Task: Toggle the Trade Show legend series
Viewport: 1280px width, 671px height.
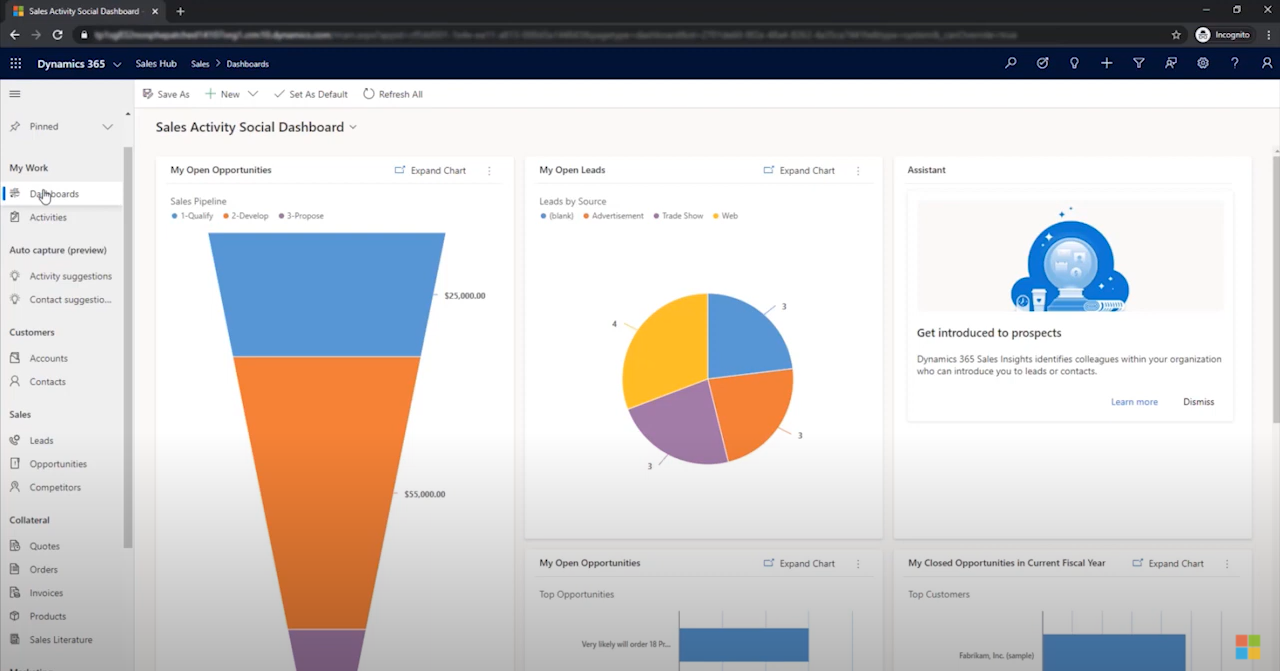Action: [681, 216]
